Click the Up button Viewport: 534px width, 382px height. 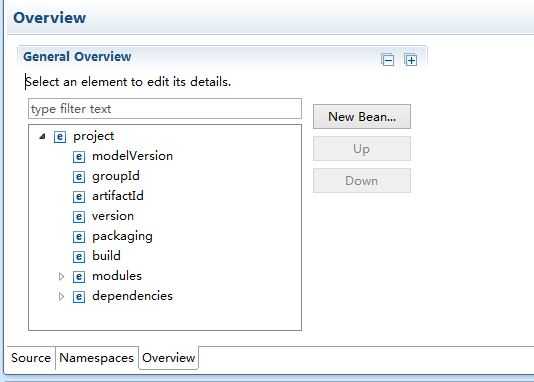pyautogui.click(x=362, y=149)
